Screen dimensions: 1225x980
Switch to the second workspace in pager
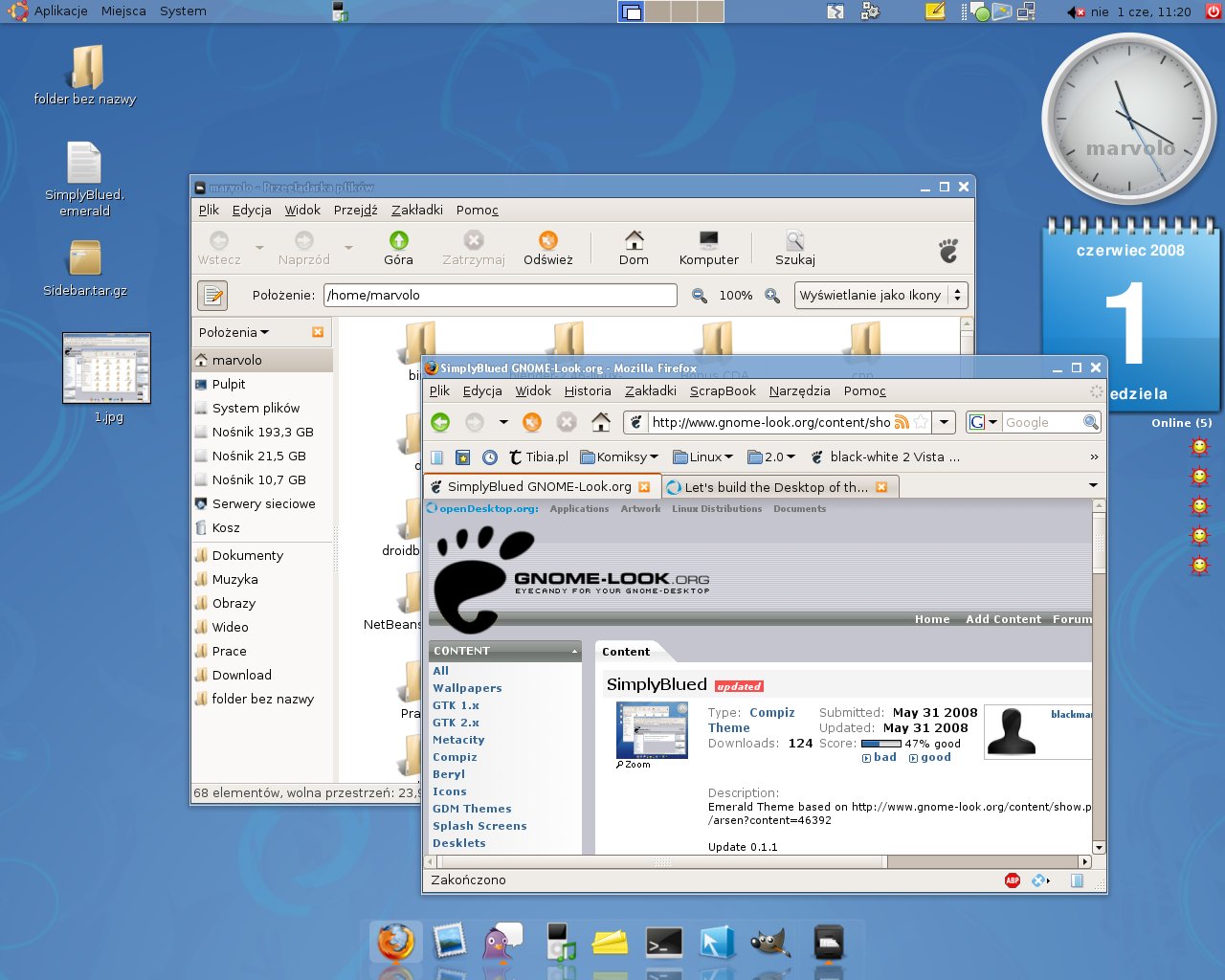(x=657, y=11)
